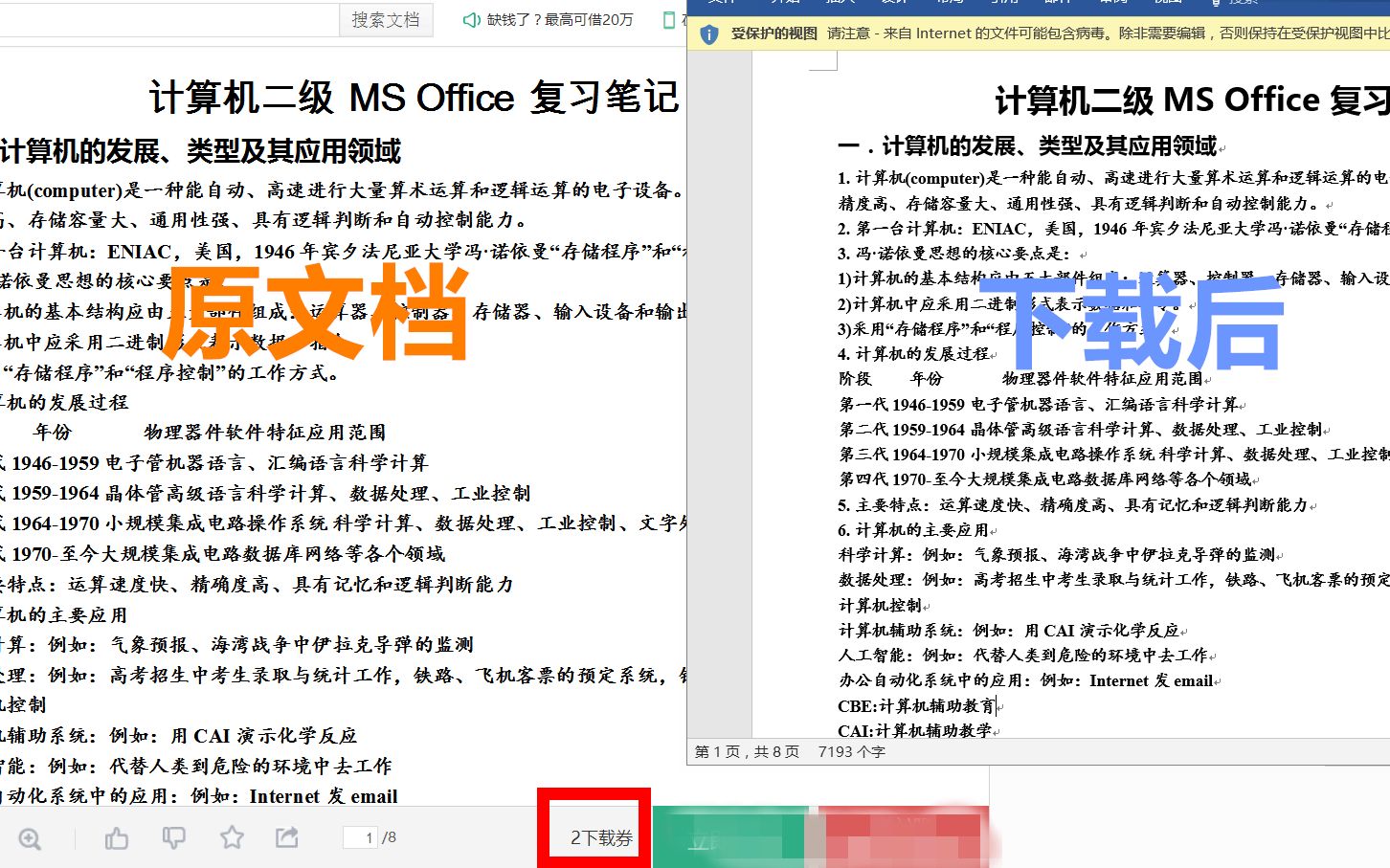Open the 缺钱了？最高可借20万 ad link
Viewport: 1390px width, 868px height.
click(x=560, y=19)
